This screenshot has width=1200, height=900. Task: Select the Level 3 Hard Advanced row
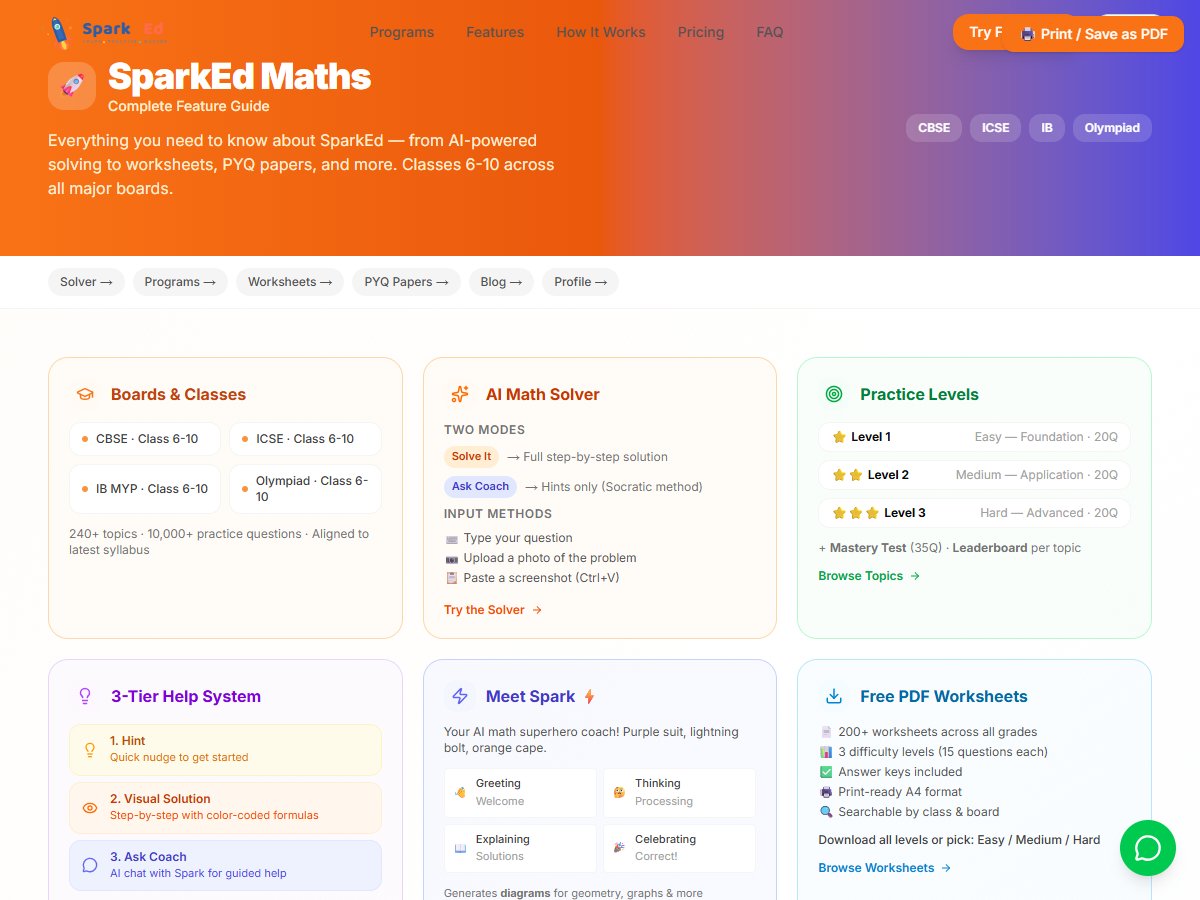click(x=974, y=513)
